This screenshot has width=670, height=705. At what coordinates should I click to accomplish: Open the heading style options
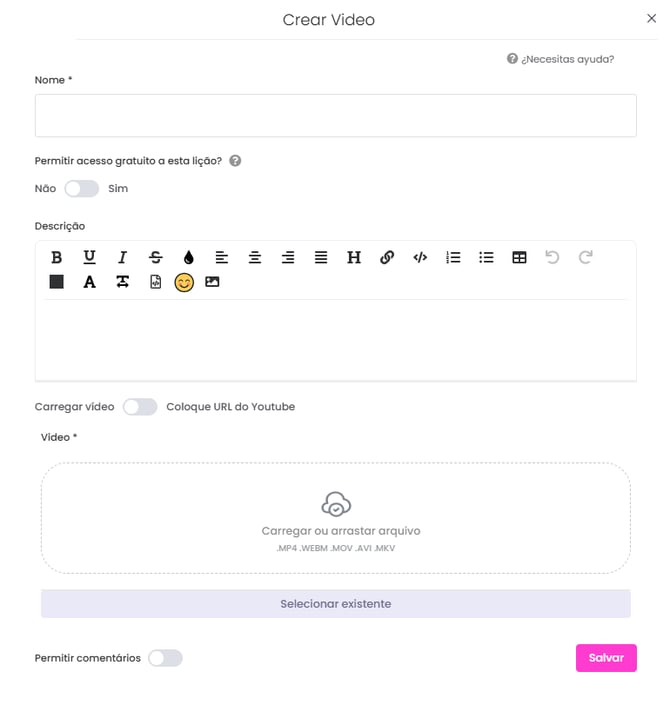tap(354, 257)
